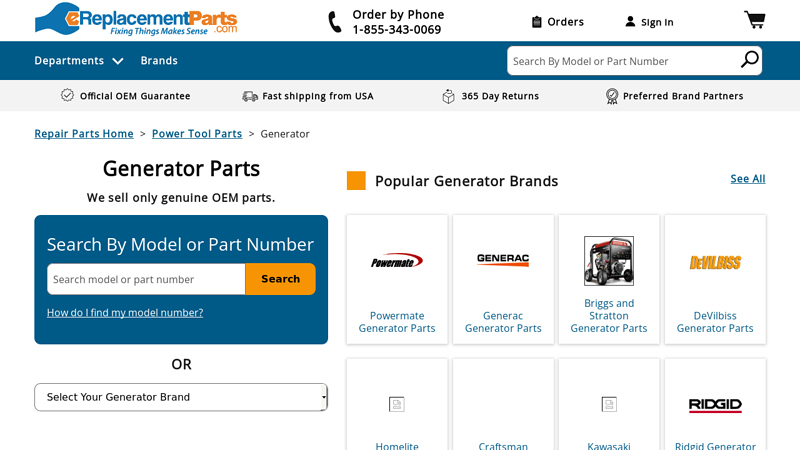Click the DeVilbiss brand logo
This screenshot has height=450, width=800.
(715, 262)
